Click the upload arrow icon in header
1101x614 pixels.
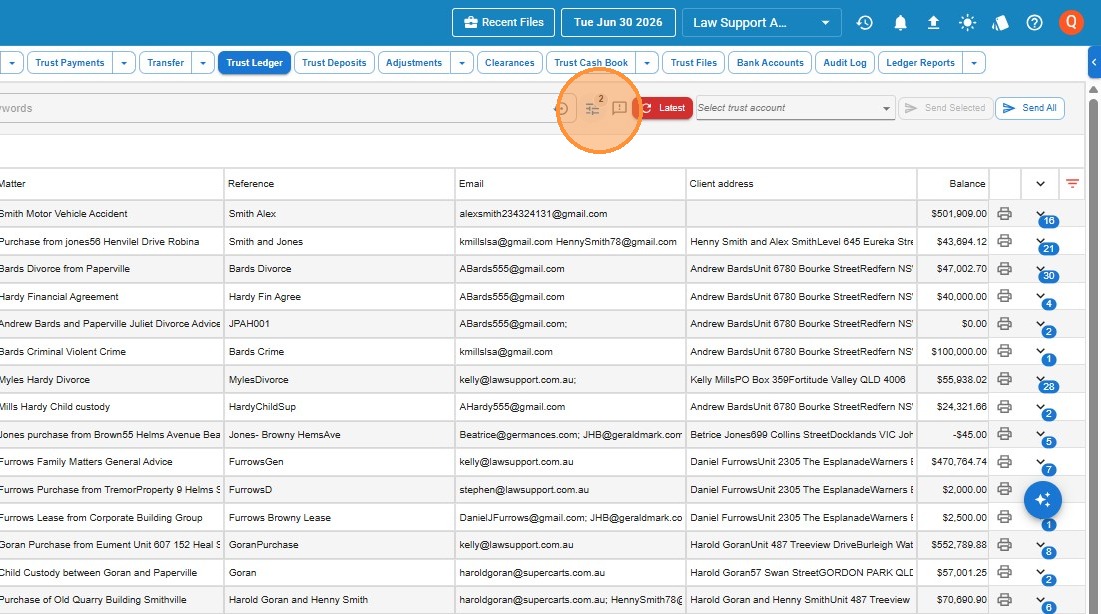pos(933,22)
